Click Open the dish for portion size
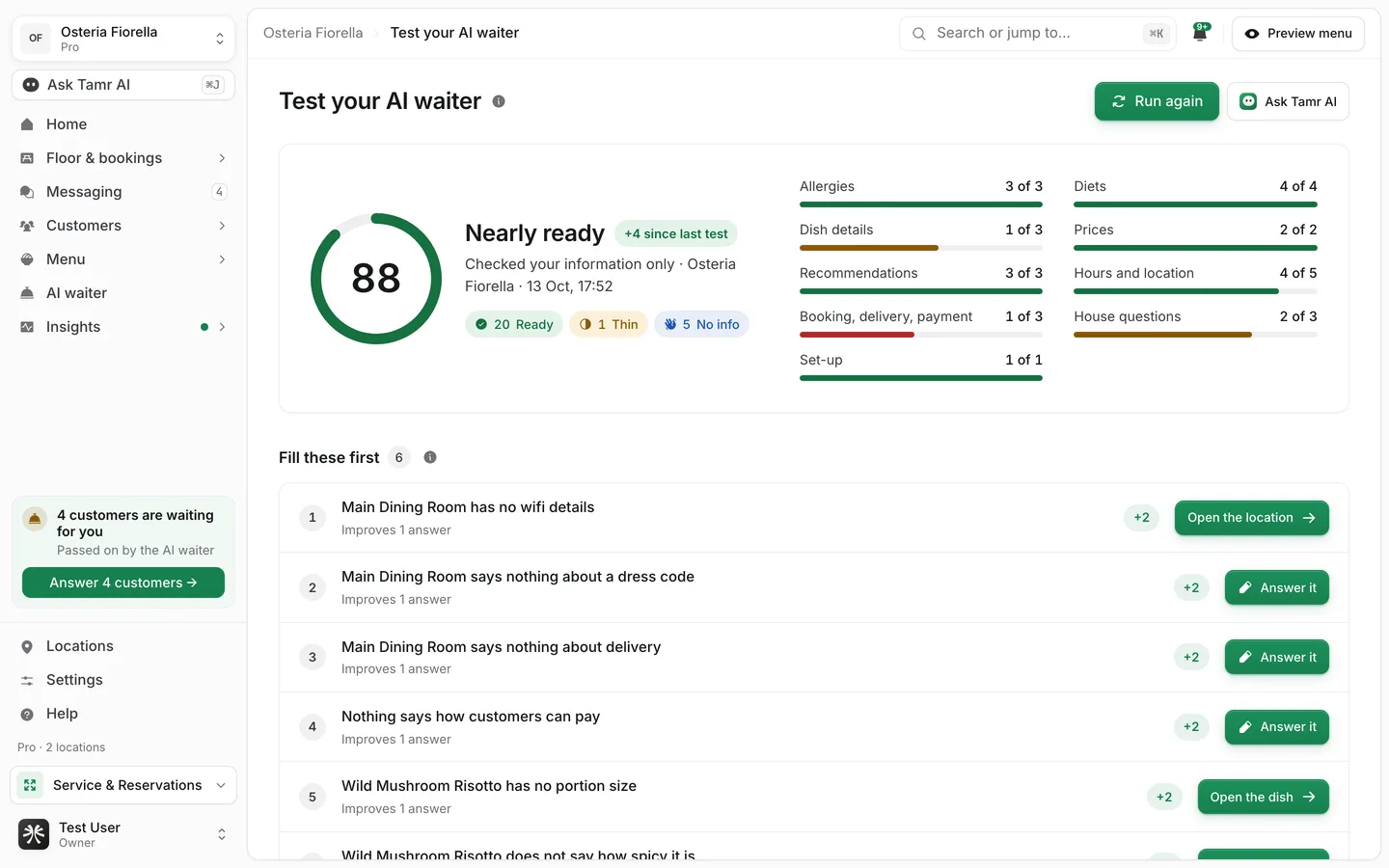Image resolution: width=1389 pixels, height=868 pixels. point(1263,797)
